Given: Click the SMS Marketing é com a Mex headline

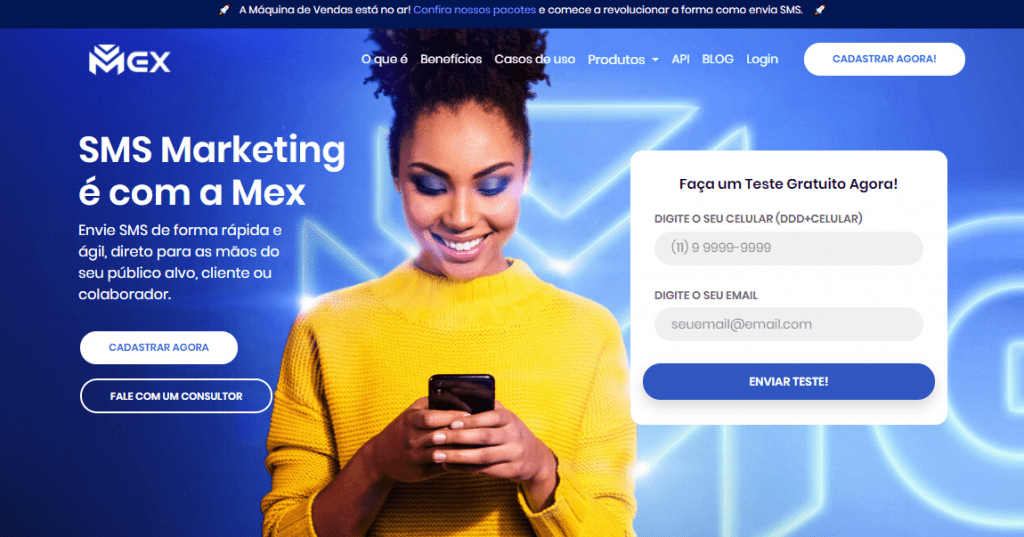Looking at the screenshot, I should [x=212, y=171].
